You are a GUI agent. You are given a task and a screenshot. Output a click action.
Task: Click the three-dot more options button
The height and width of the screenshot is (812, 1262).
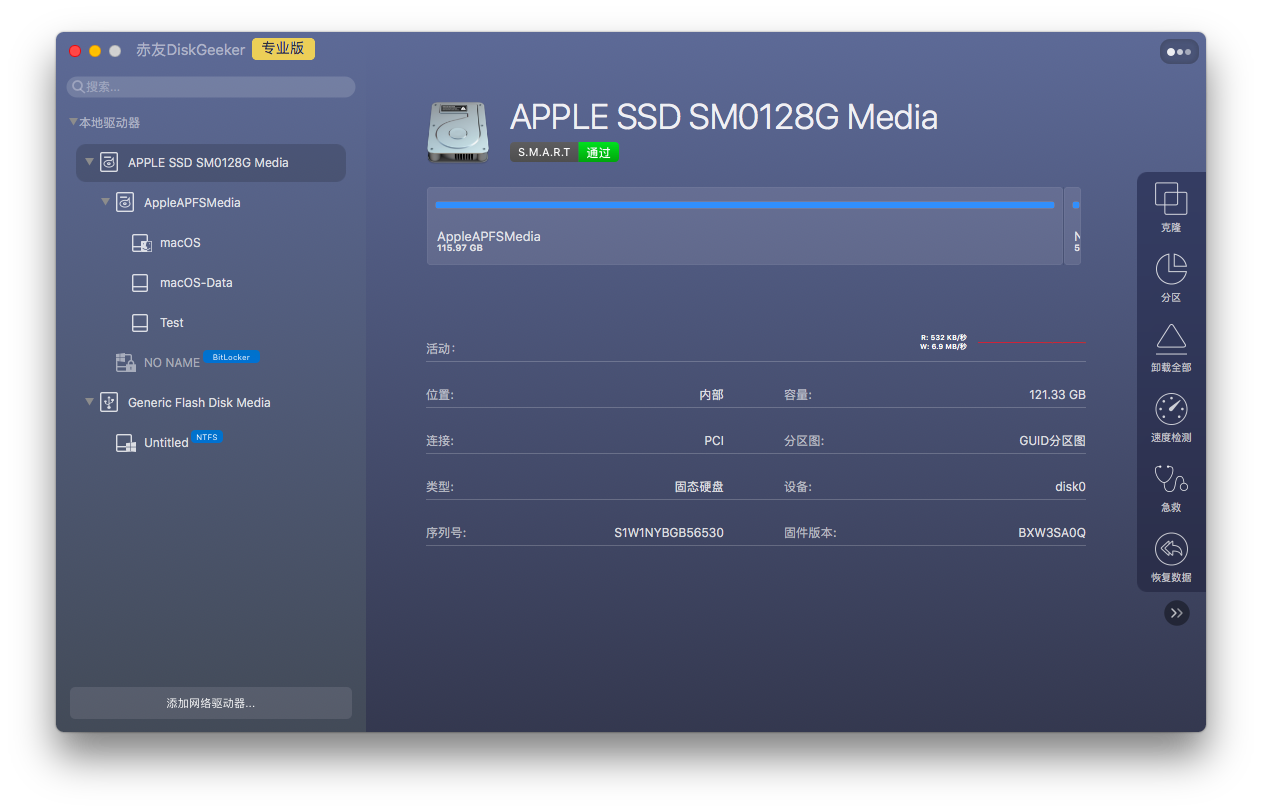click(1179, 52)
